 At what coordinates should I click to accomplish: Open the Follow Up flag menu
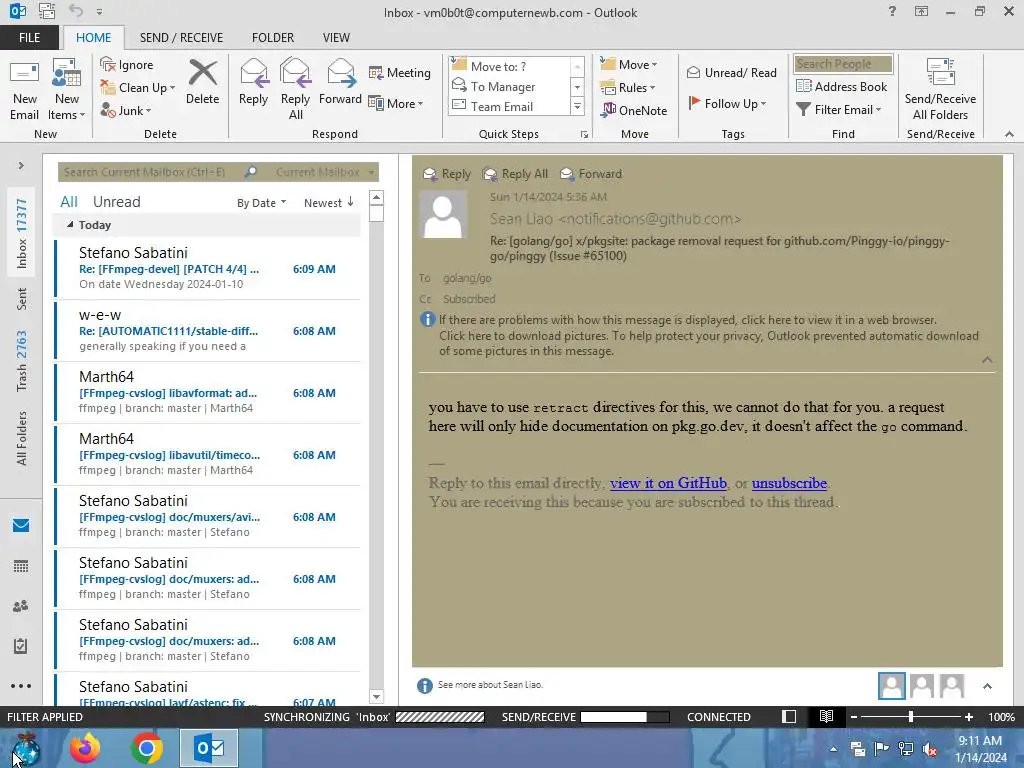(727, 103)
